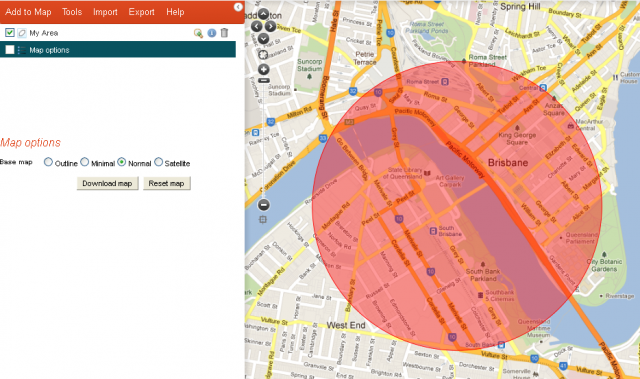The height and width of the screenshot is (379, 640).
Task: Zoom out using the bottom minus button
Action: pos(264,205)
